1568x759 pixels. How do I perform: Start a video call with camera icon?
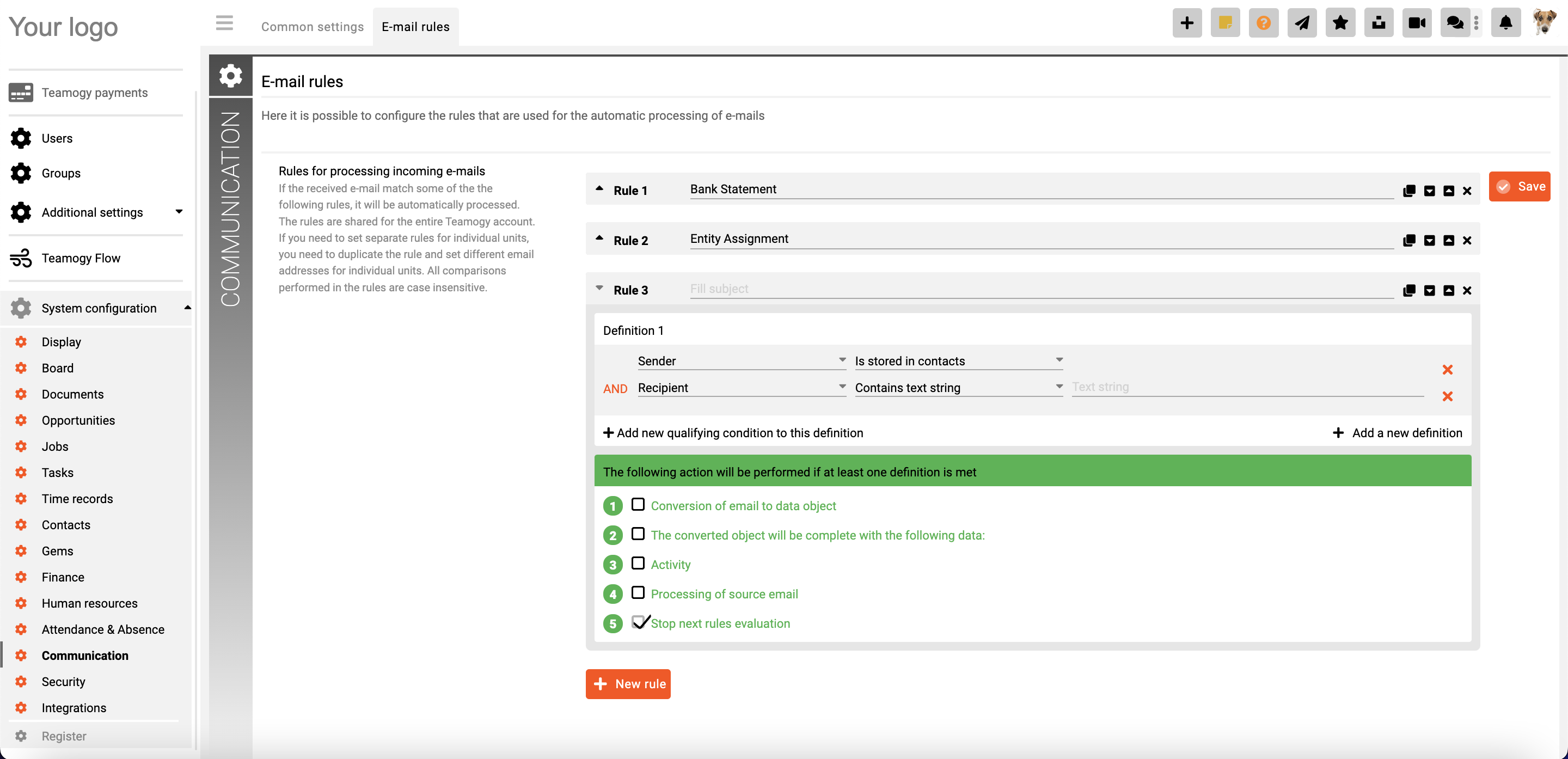[x=1417, y=23]
